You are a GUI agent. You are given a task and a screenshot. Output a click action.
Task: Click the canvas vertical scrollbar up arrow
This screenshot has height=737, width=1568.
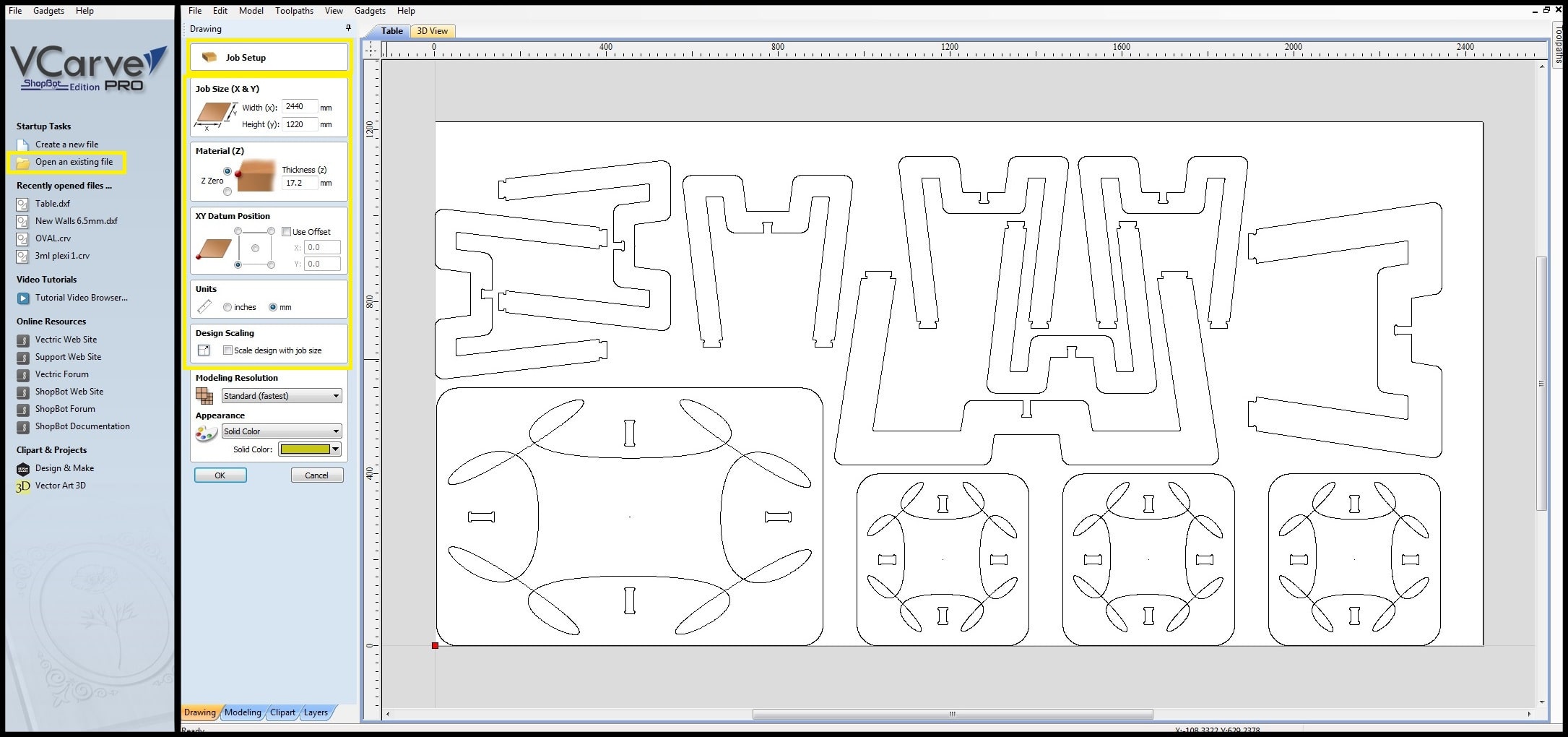(x=1542, y=66)
